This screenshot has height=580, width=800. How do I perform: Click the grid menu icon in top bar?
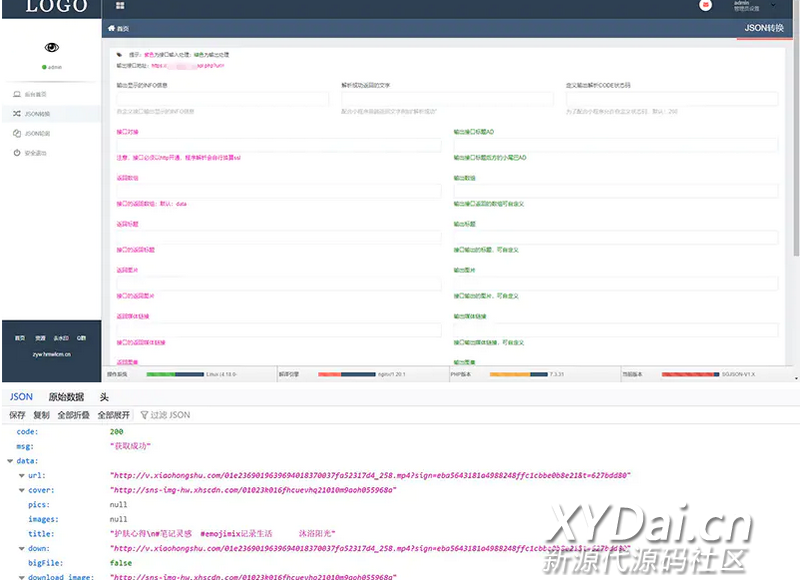pyautogui.click(x=120, y=6)
